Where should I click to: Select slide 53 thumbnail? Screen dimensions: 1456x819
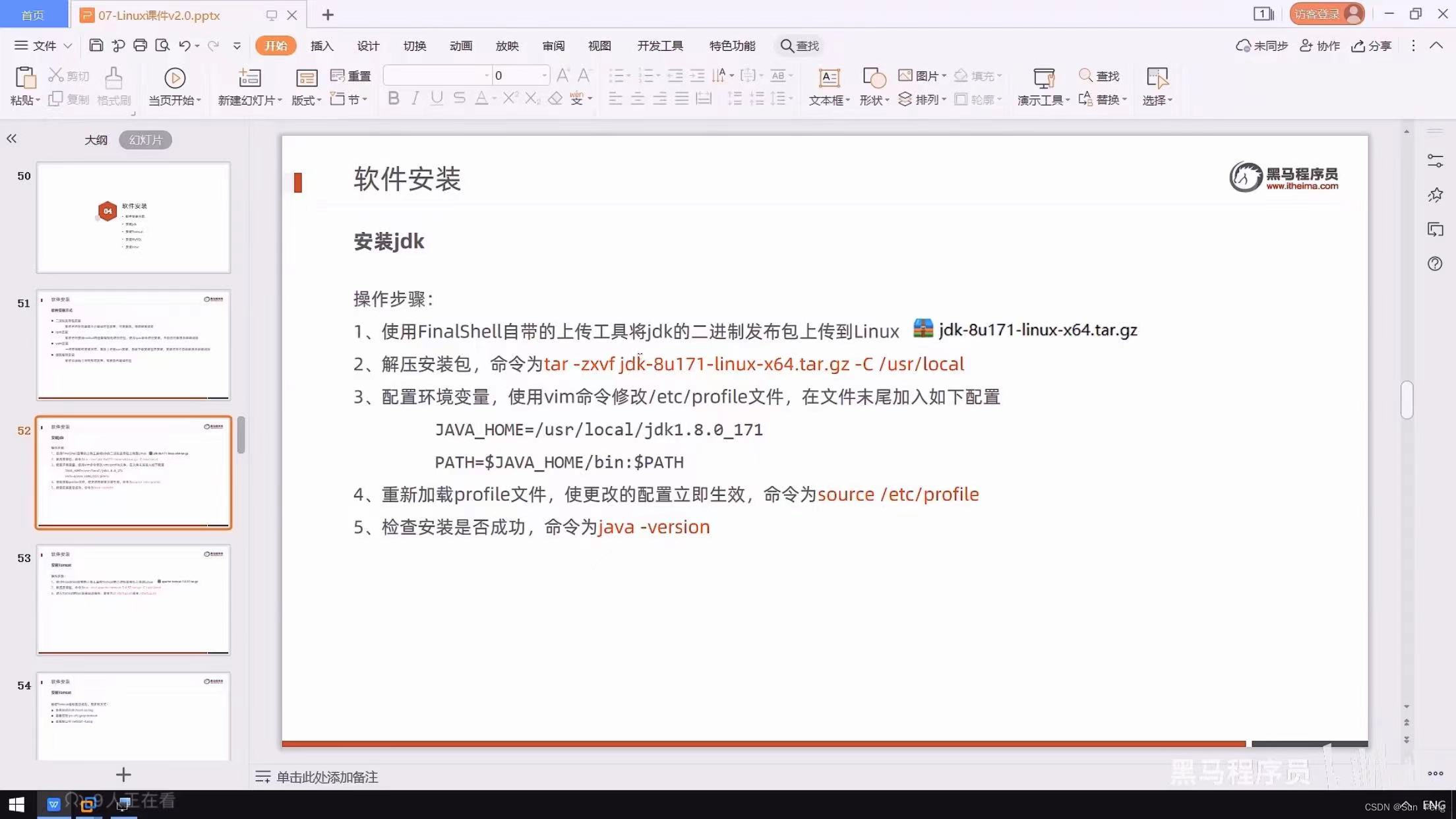pyautogui.click(x=133, y=599)
